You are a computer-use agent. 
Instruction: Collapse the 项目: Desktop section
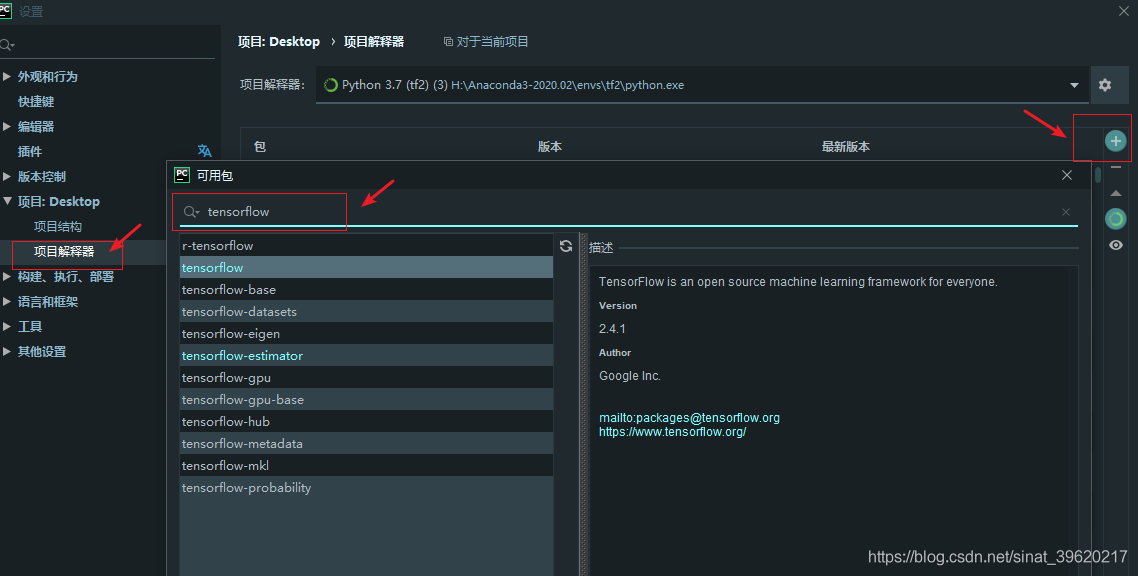click(7, 201)
